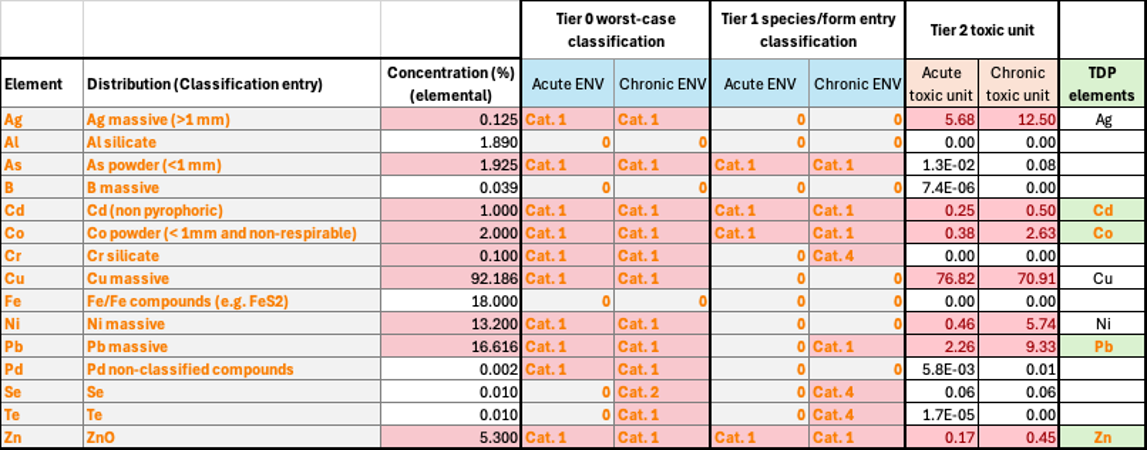Select the 'TDP elements' column header

point(1102,84)
